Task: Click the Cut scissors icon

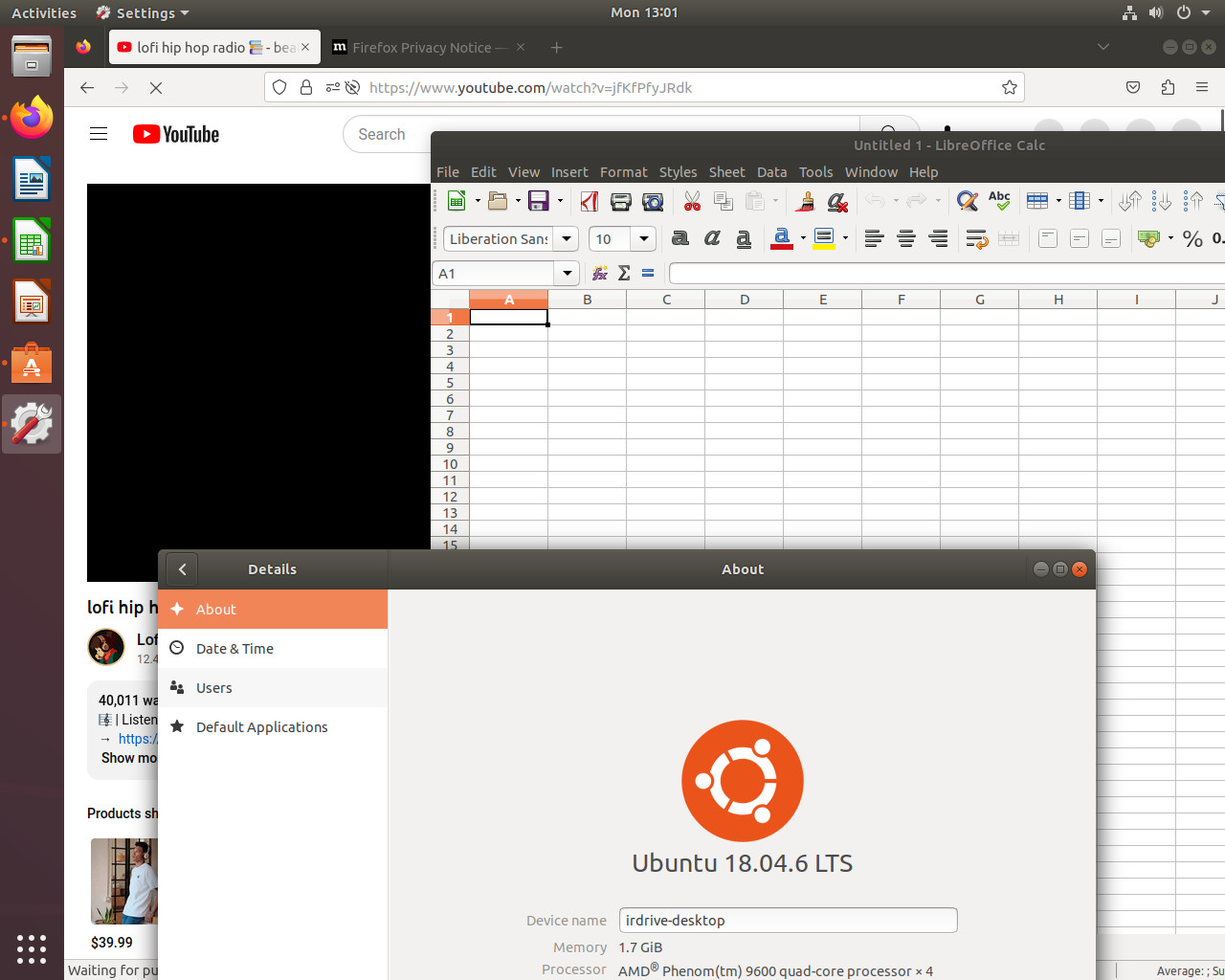Action: pos(692,201)
